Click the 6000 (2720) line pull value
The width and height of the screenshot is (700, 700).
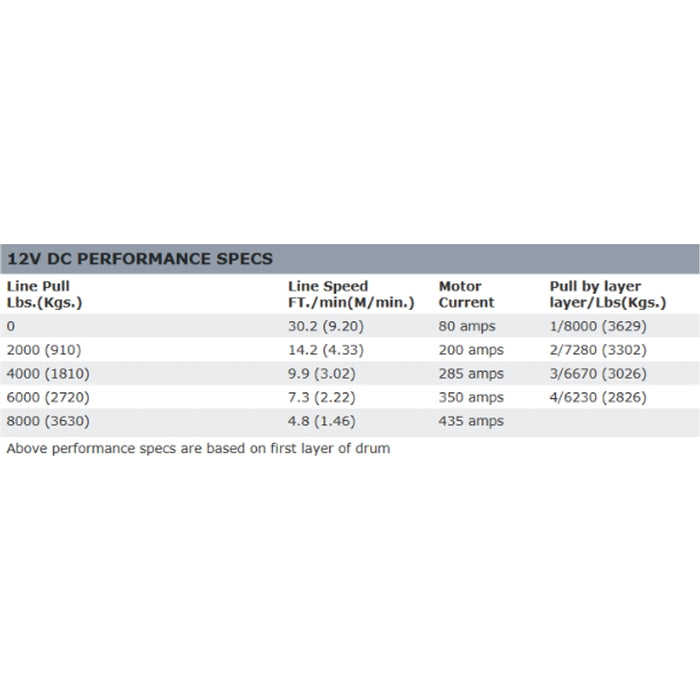click(49, 398)
